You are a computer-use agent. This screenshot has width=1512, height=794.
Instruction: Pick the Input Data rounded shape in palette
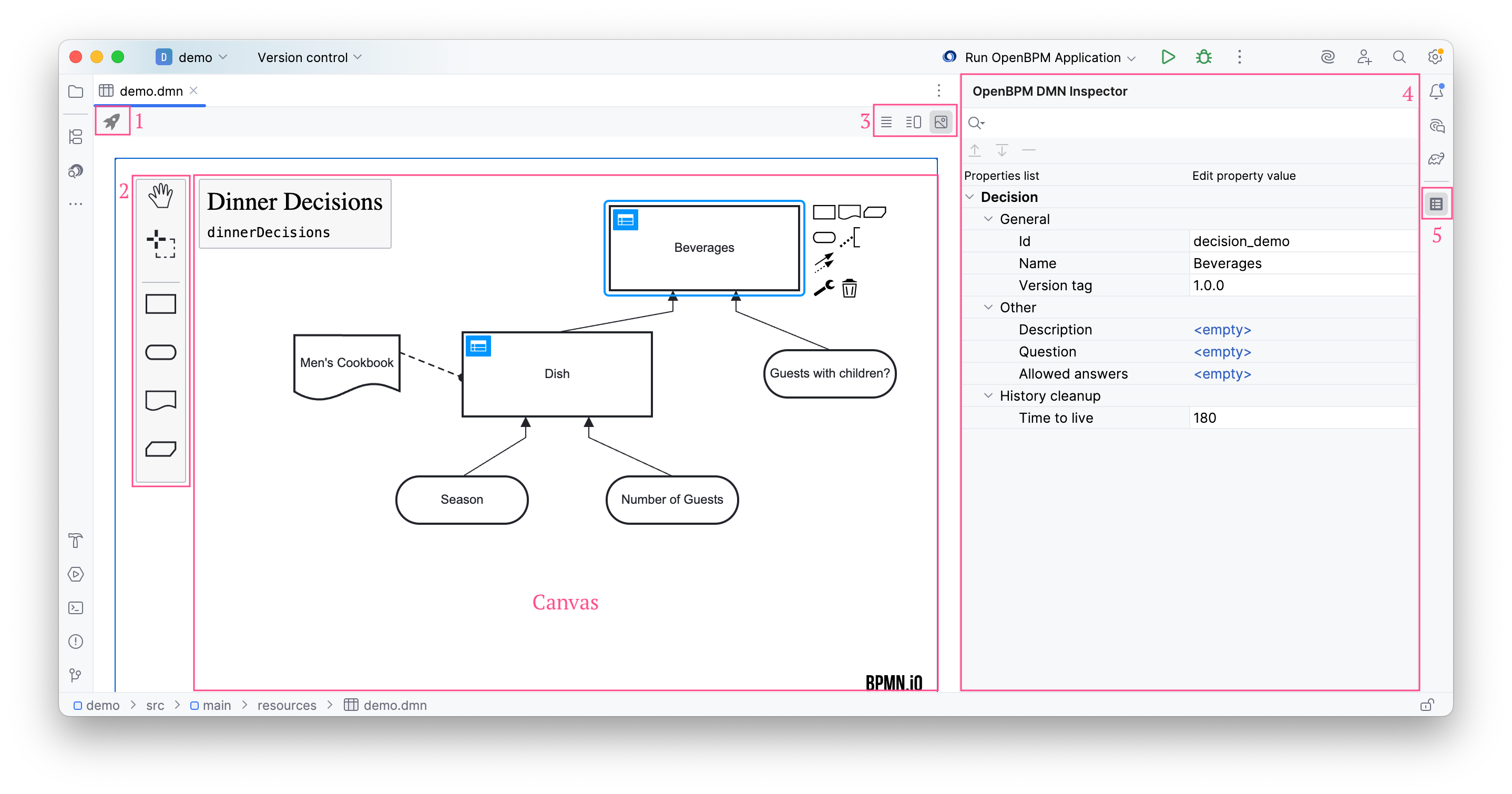(x=160, y=352)
